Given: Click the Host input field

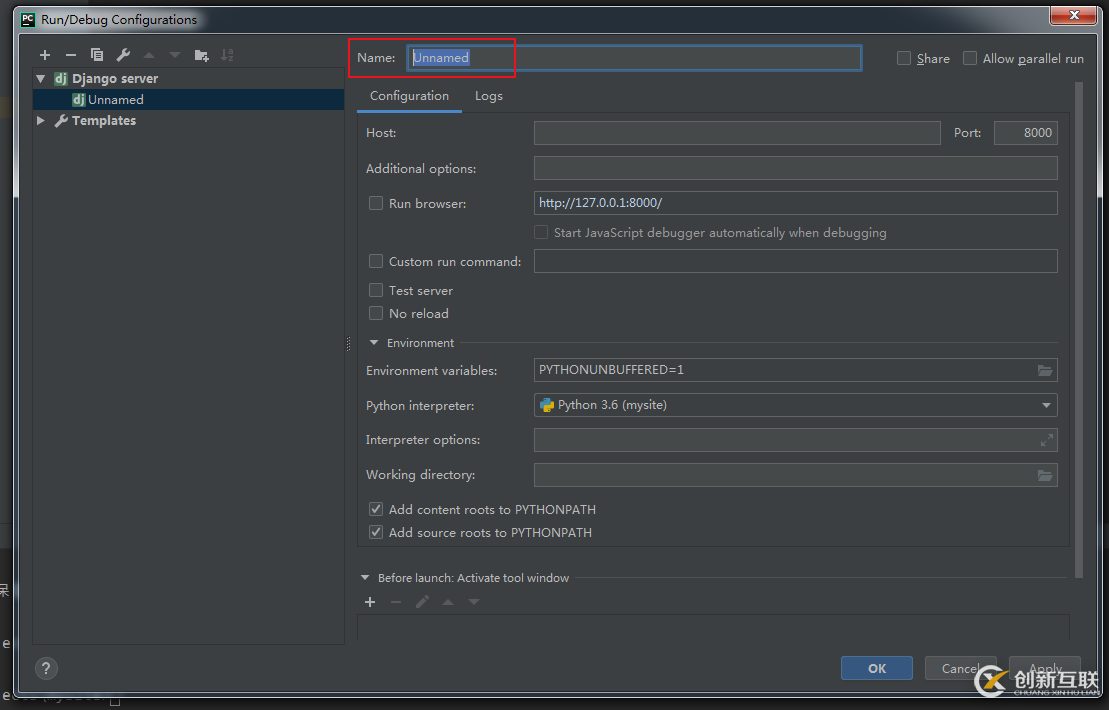Looking at the screenshot, I should pos(737,133).
